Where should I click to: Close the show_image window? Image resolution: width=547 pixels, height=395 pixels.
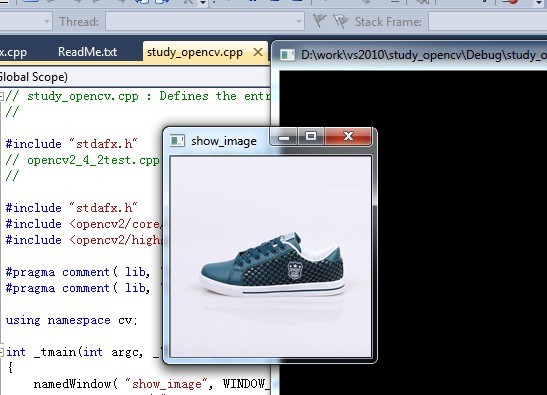coord(348,136)
